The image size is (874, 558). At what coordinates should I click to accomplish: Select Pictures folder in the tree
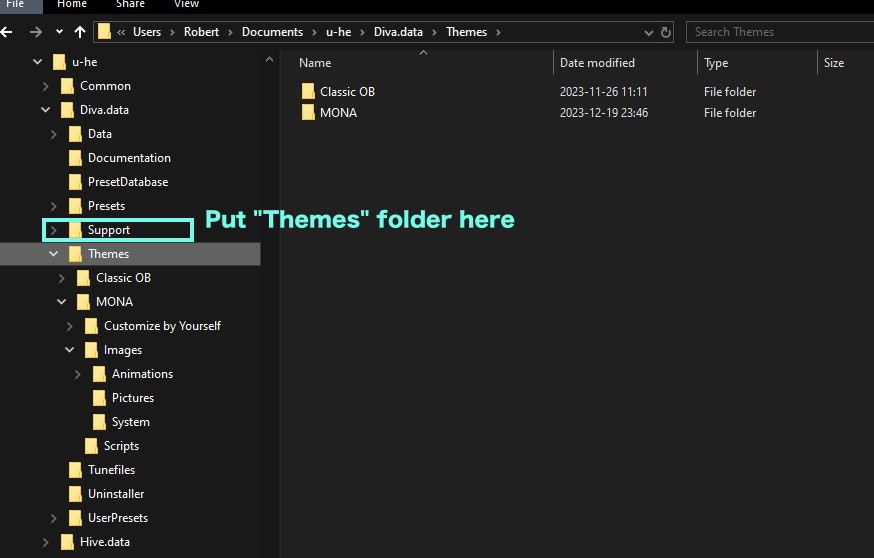tap(133, 397)
